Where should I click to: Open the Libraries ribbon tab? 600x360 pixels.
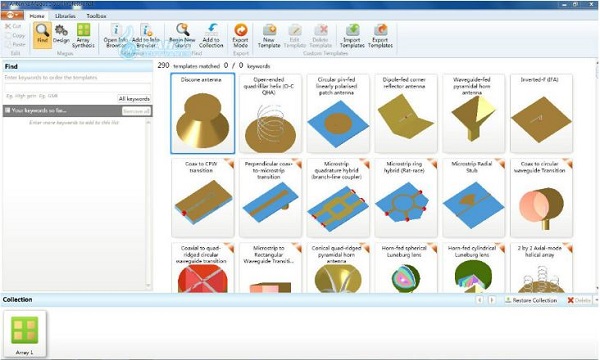(65, 16)
